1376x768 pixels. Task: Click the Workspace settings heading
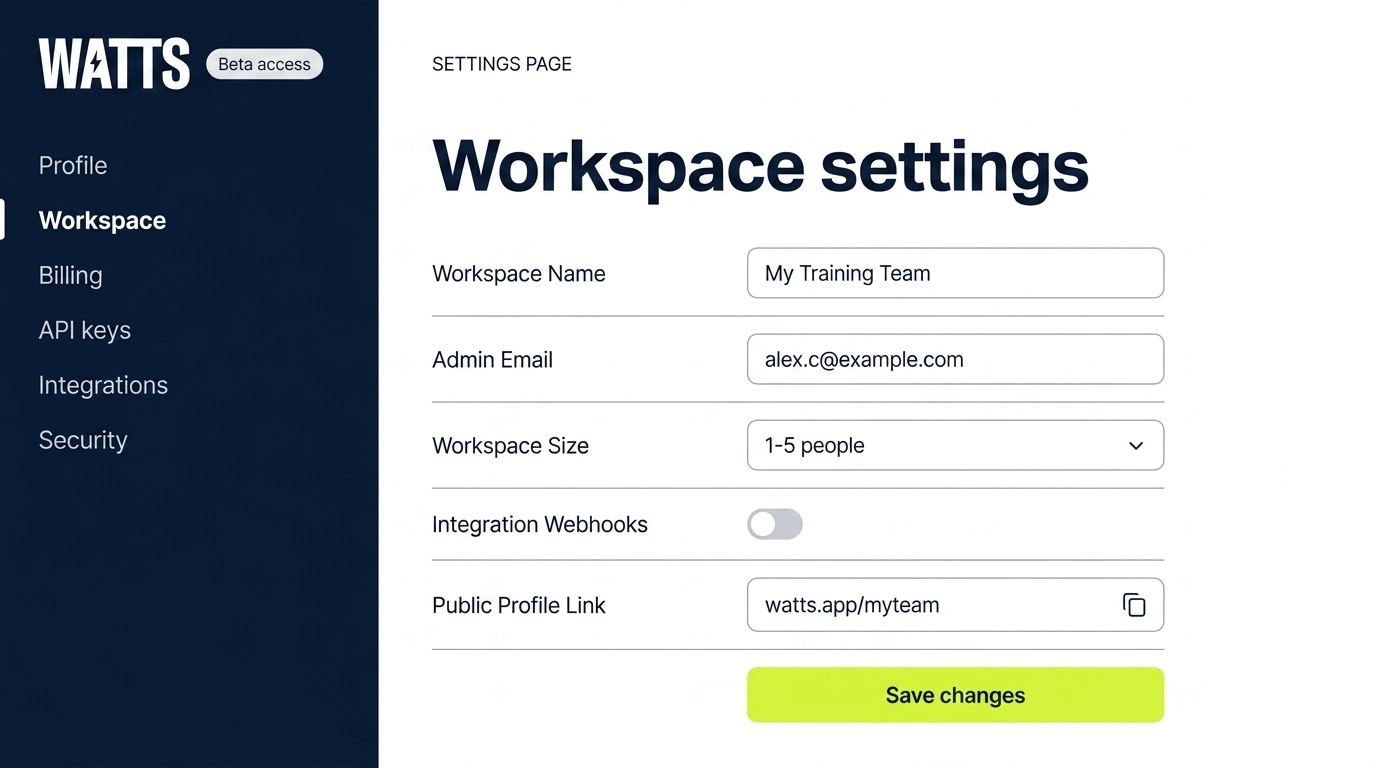pos(759,166)
